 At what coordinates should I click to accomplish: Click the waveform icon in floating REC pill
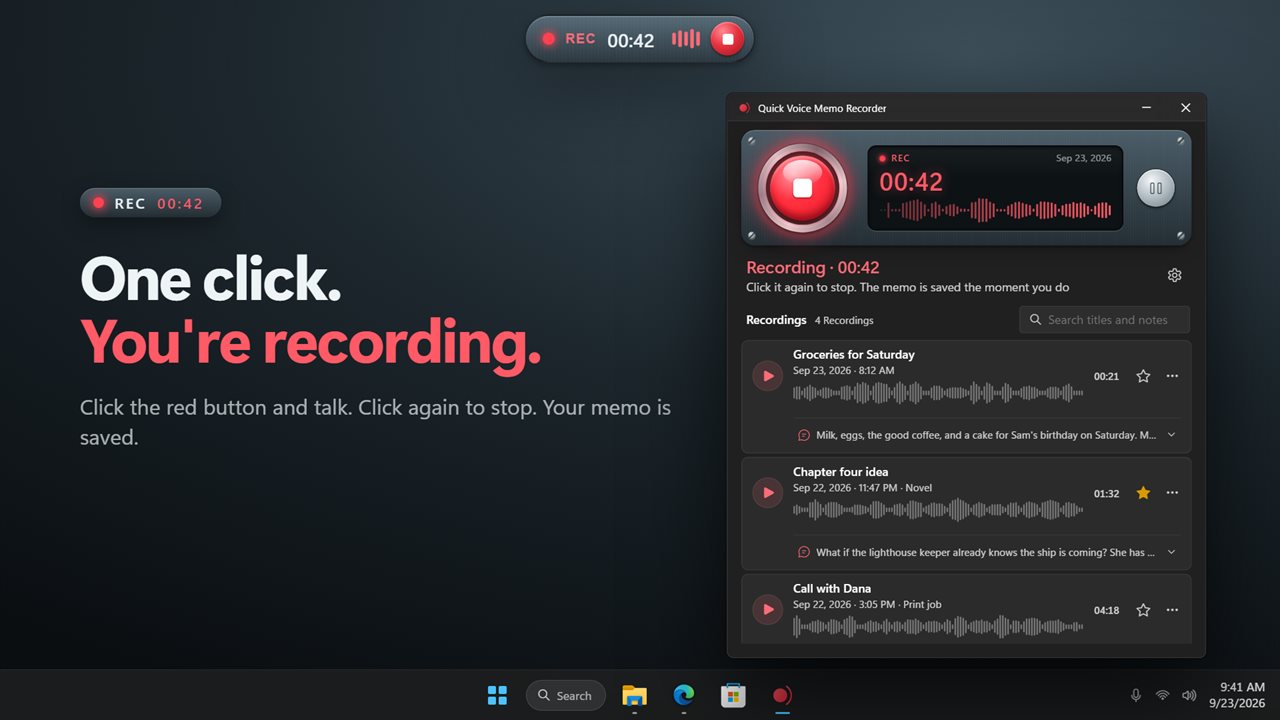click(x=686, y=39)
